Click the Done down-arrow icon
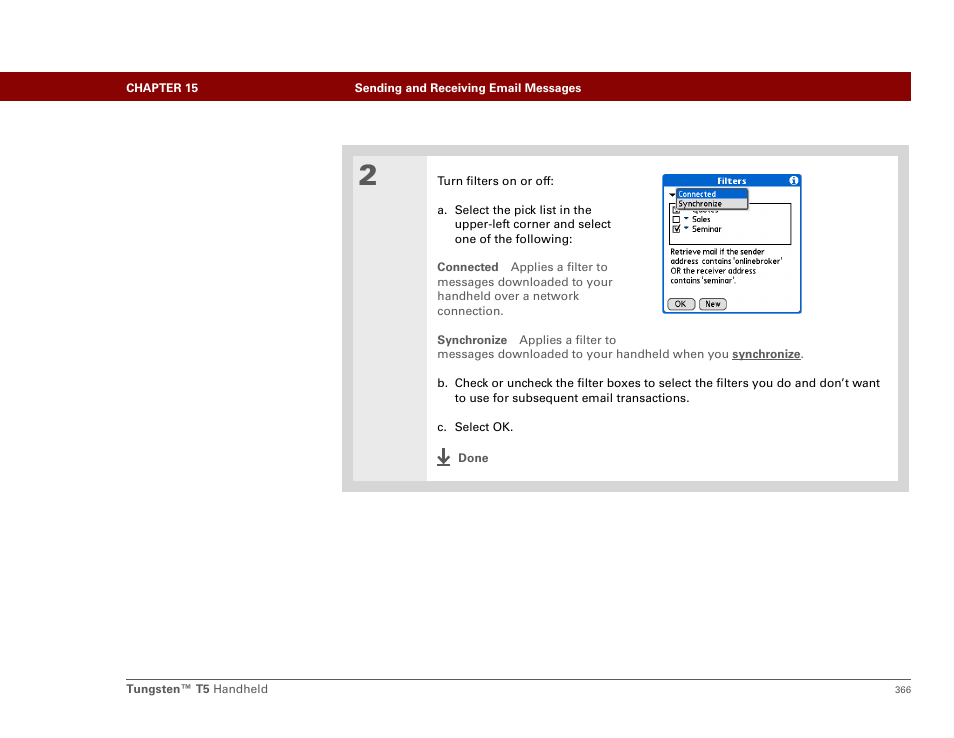This screenshot has width=954, height=738. pos(444,457)
